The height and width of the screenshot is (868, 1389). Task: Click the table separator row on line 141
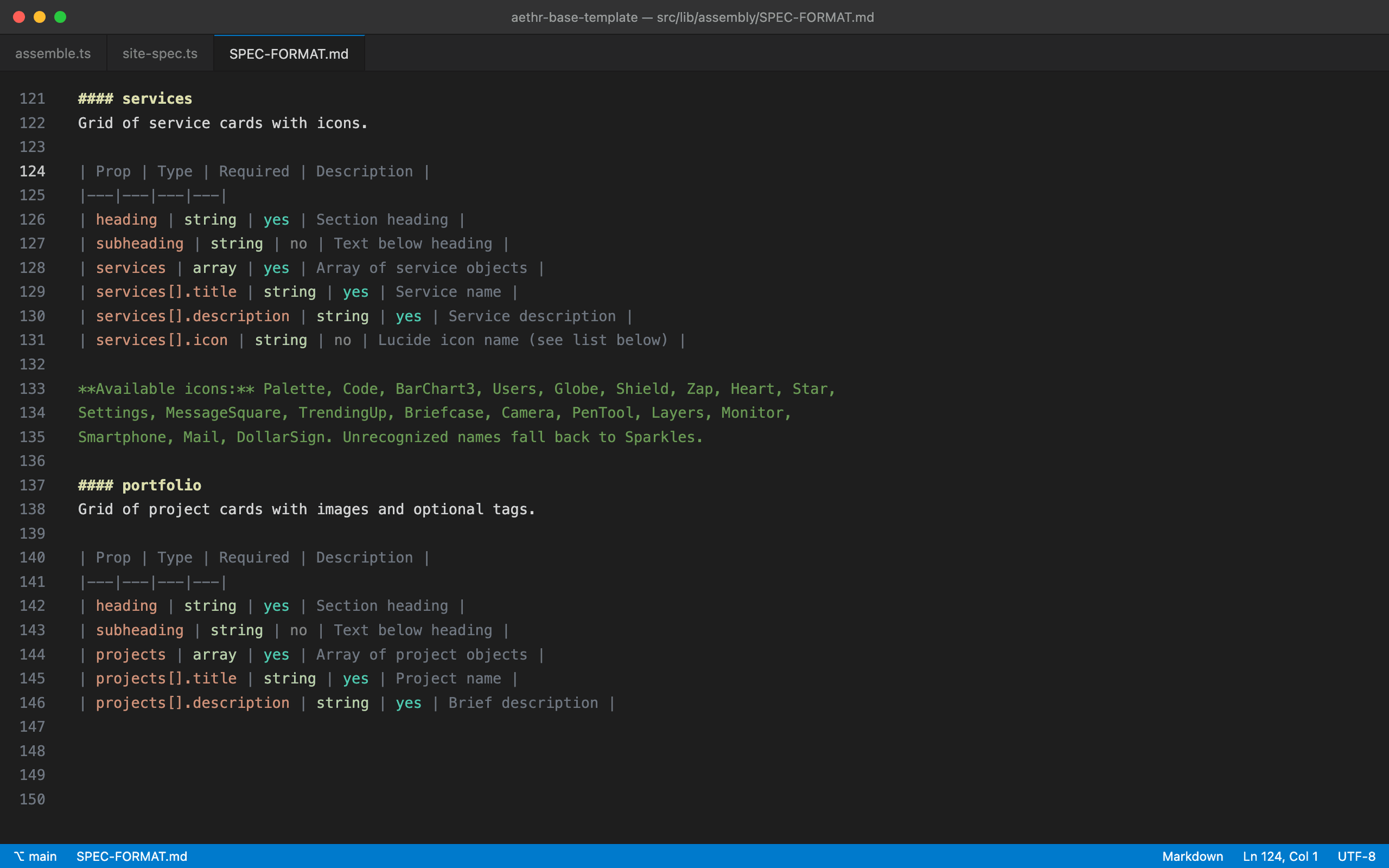pos(153,581)
